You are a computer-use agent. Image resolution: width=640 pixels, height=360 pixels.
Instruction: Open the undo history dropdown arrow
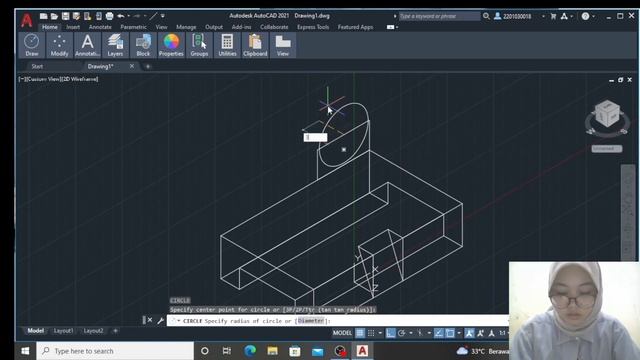(129, 16)
